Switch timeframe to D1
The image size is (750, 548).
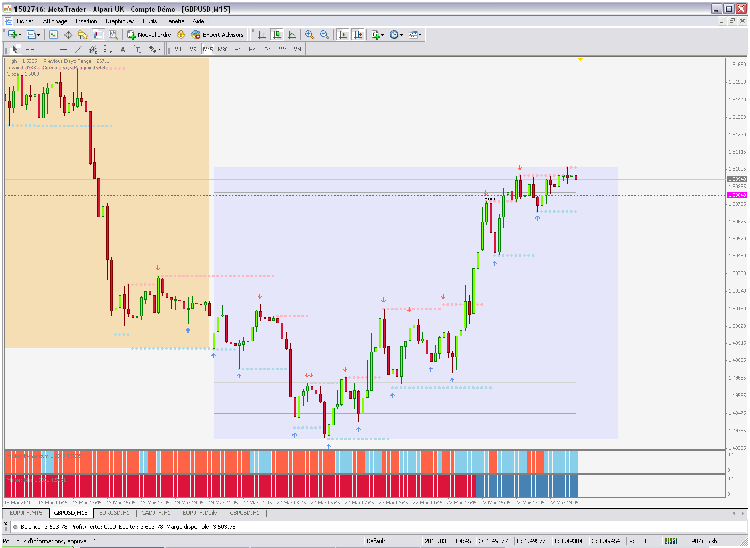coord(267,49)
